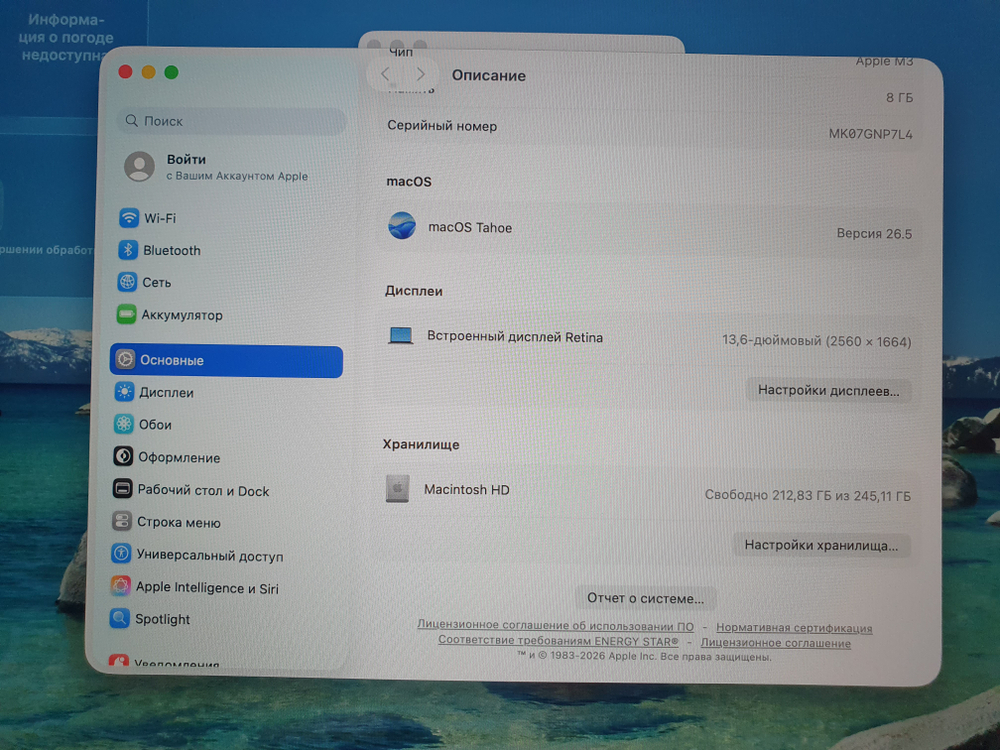Open Рабочий стол и Dock label
The image size is (1000, 750).
[x=203, y=490]
